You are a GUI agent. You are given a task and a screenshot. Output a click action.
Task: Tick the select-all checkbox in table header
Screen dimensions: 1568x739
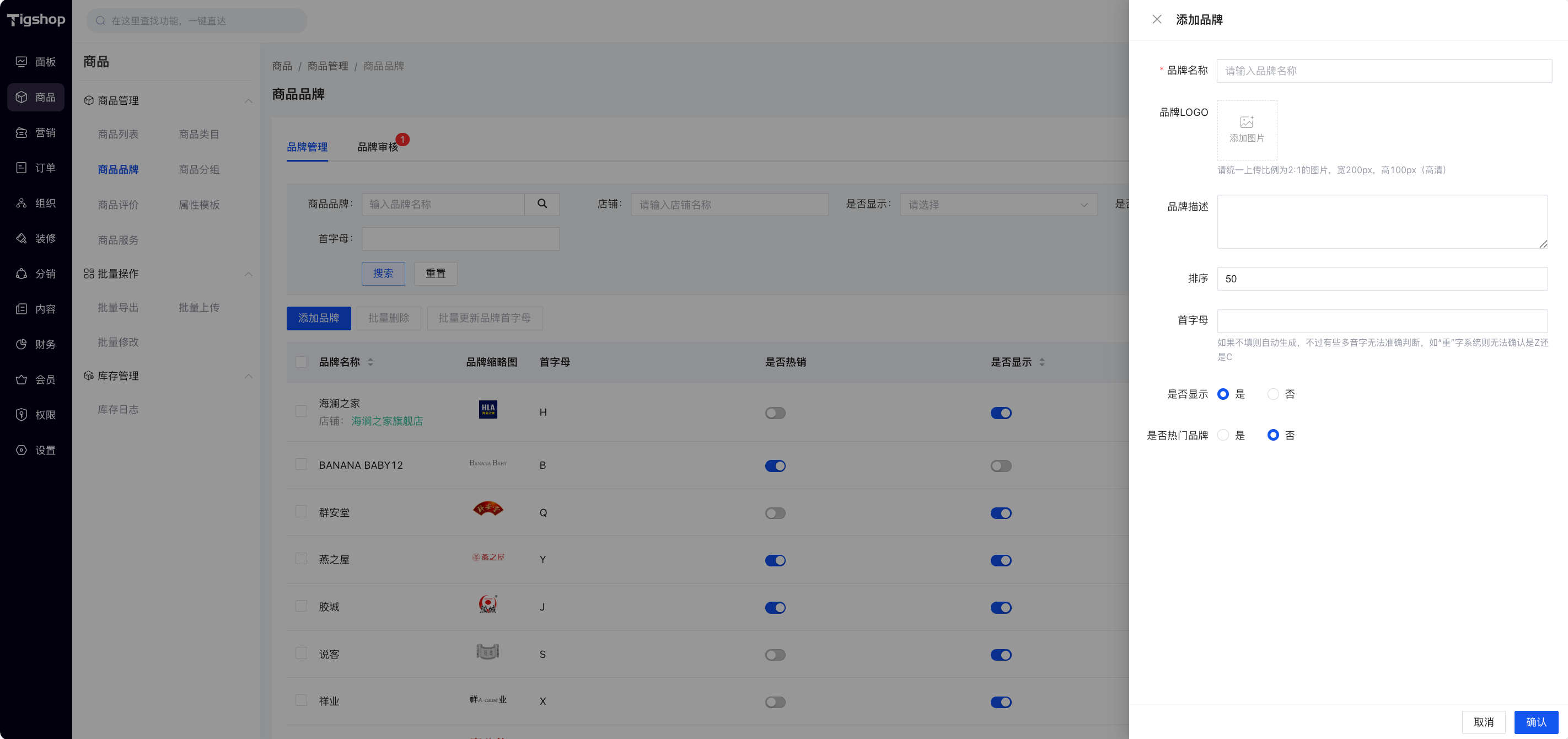[300, 362]
